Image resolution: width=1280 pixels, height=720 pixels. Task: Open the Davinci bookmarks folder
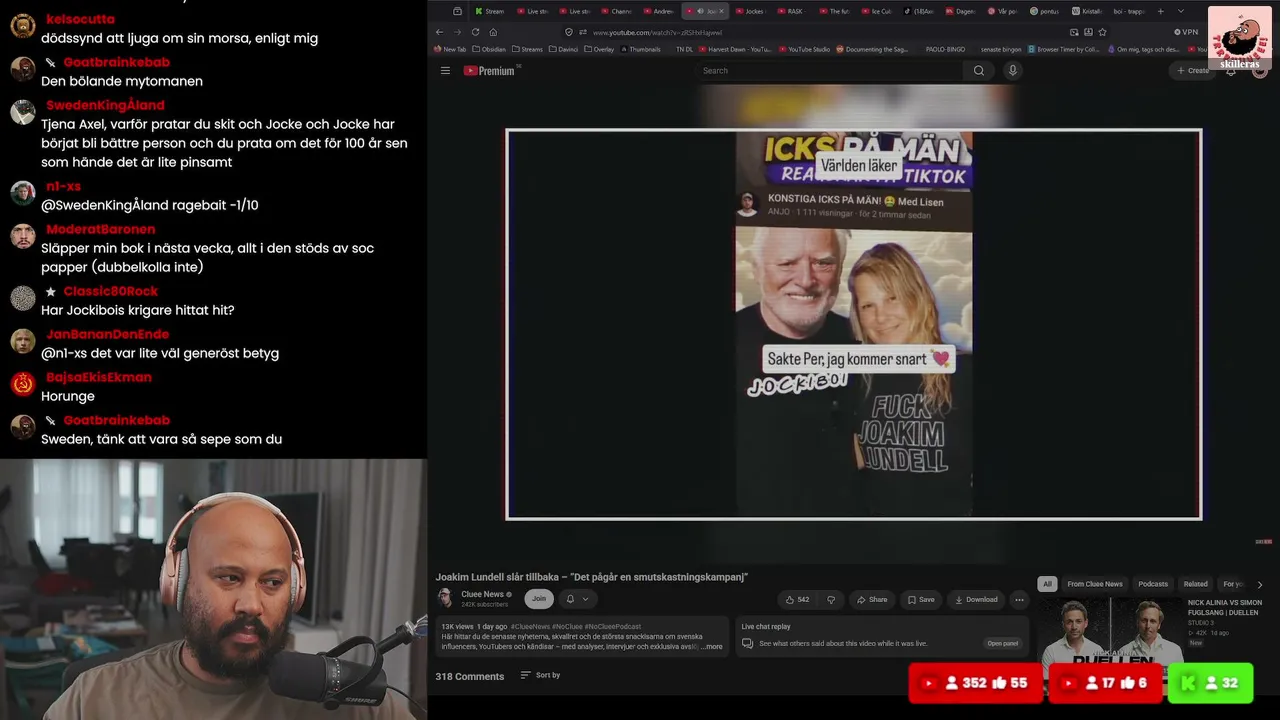(x=566, y=49)
